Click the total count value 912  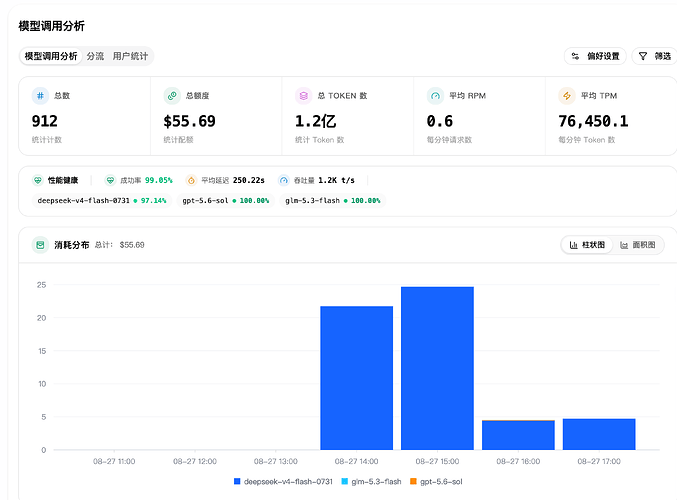coord(44,121)
